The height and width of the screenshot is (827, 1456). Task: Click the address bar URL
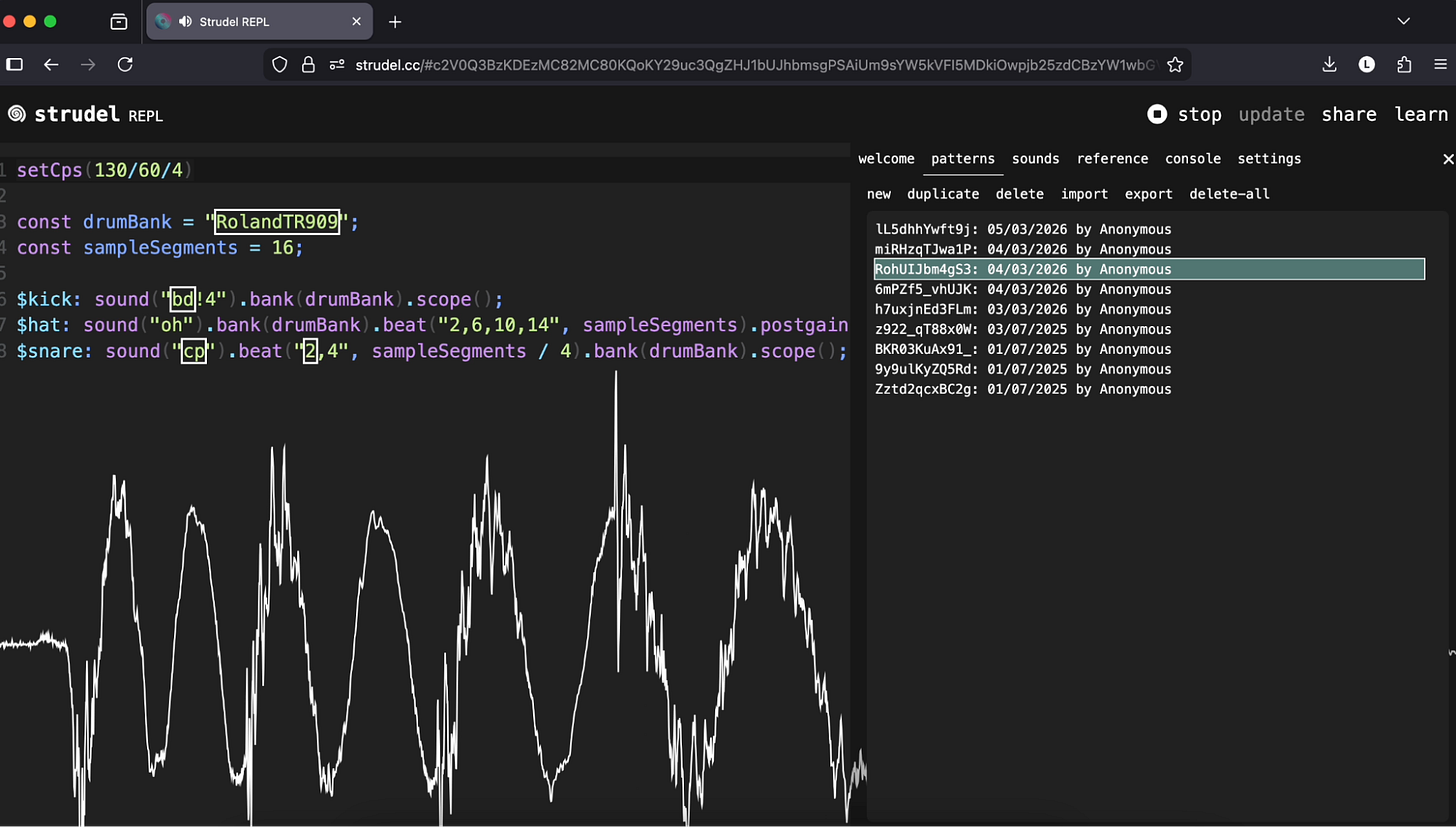coord(756,64)
